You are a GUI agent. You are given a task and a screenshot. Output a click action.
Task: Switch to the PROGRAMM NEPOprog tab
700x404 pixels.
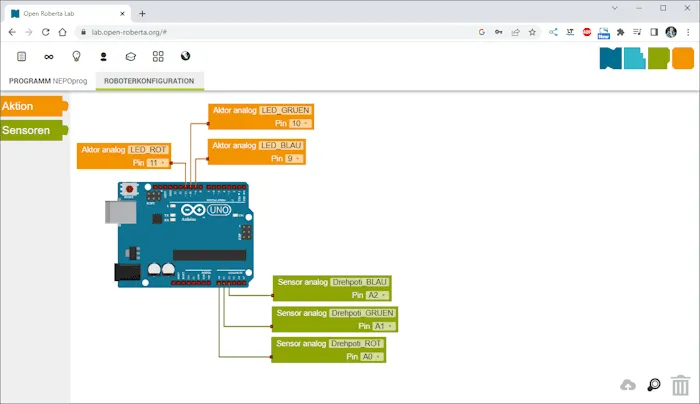pos(47,80)
